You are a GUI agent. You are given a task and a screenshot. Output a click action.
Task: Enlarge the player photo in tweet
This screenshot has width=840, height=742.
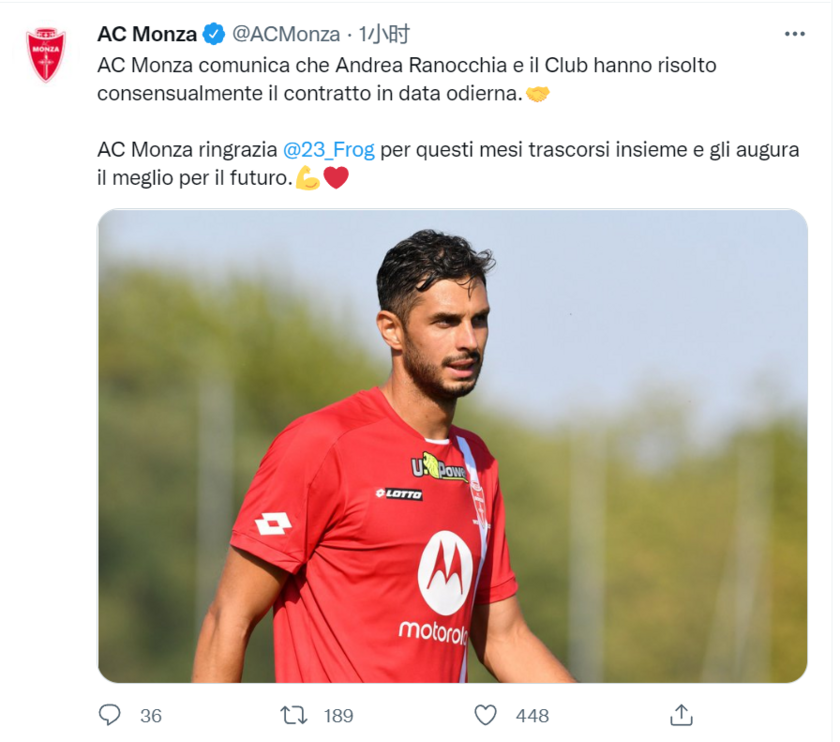[x=452, y=446]
